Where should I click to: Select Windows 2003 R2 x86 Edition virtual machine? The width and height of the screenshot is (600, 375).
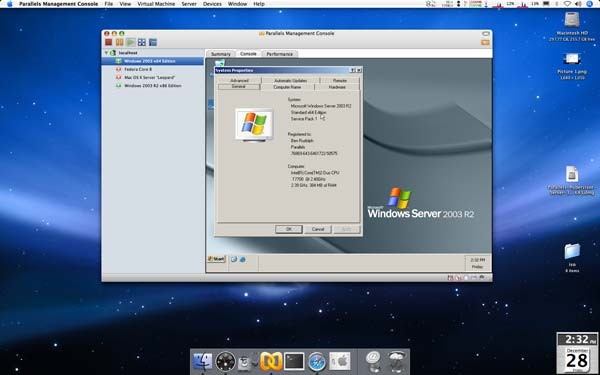click(x=153, y=86)
